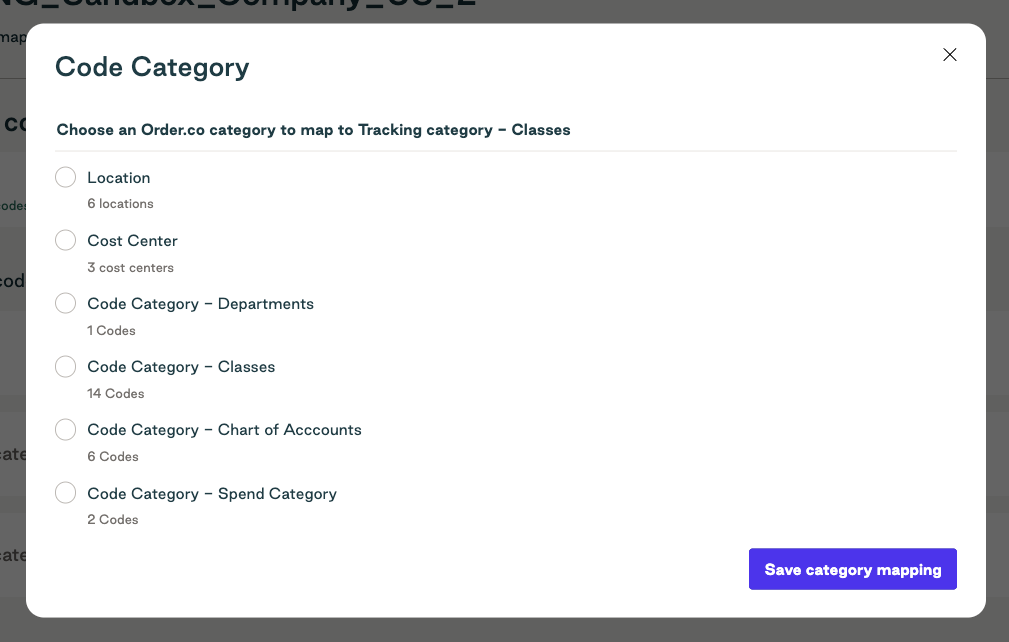1009x642 pixels.
Task: Click the '3 cost centers' count text
Action: pyautogui.click(x=131, y=268)
